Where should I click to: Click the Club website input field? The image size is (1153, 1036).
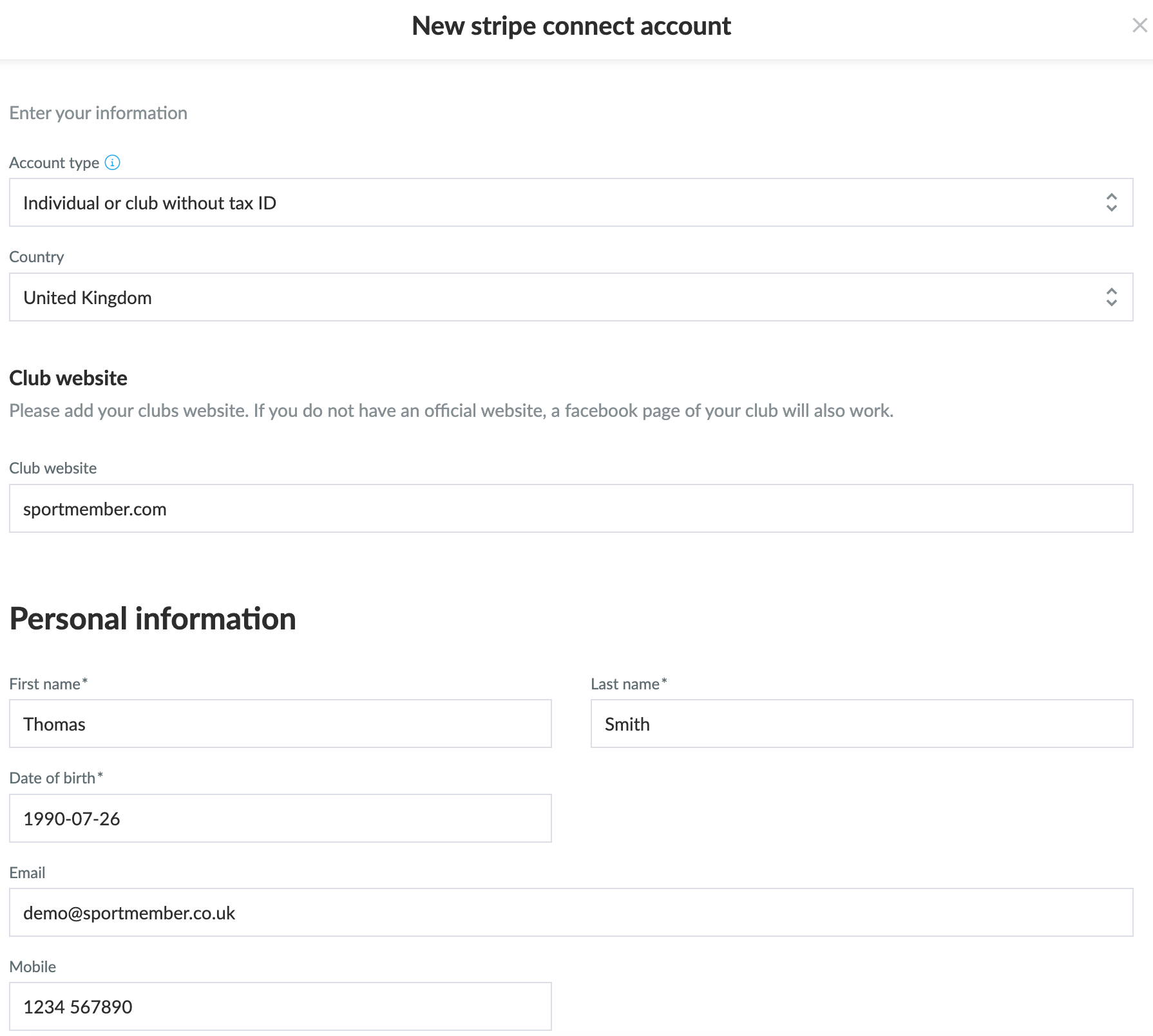[x=571, y=508]
